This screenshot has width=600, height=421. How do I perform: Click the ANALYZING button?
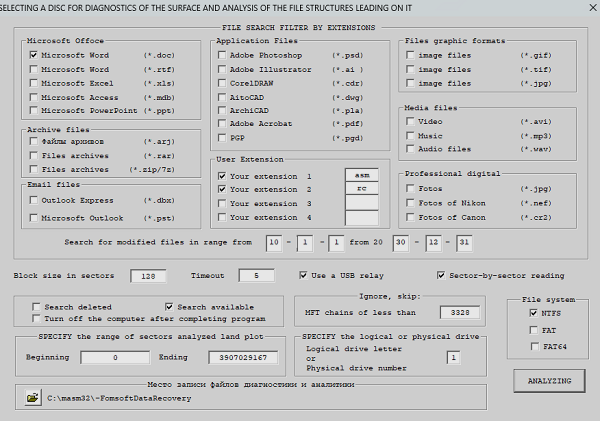click(549, 381)
